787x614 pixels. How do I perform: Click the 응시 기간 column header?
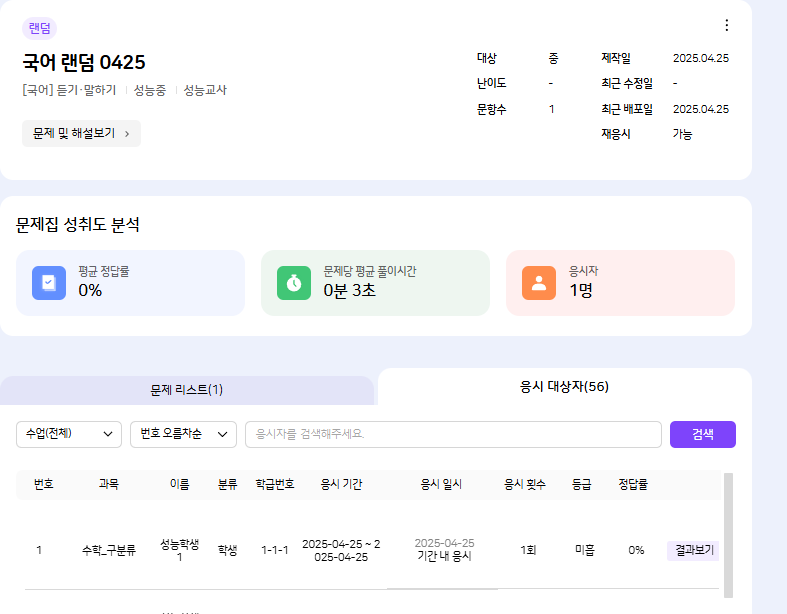coord(341,484)
